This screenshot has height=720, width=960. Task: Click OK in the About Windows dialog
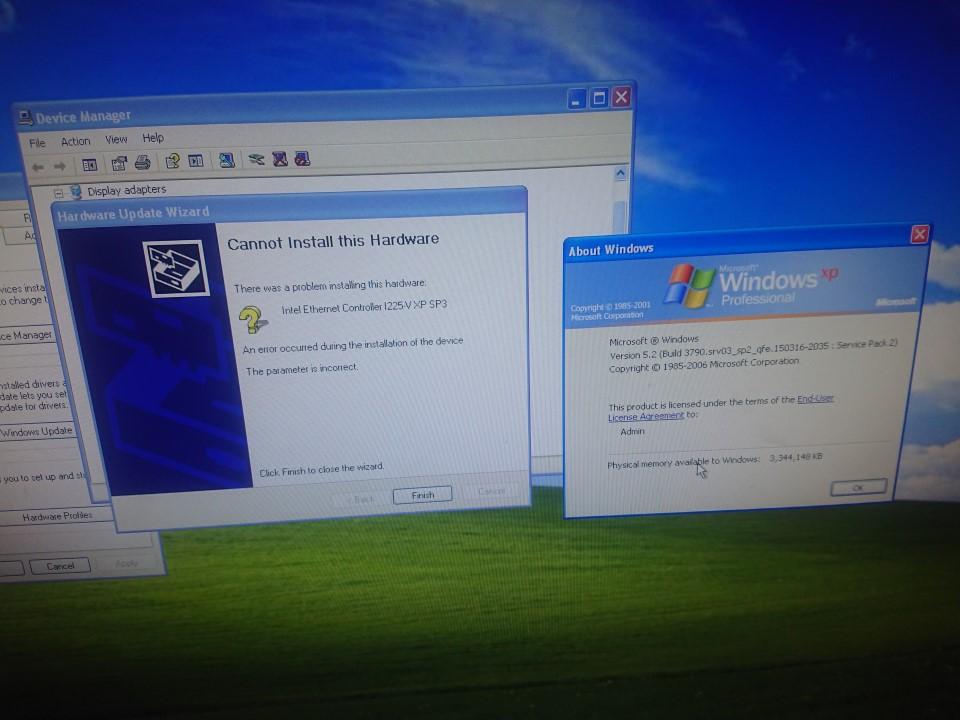tap(858, 487)
